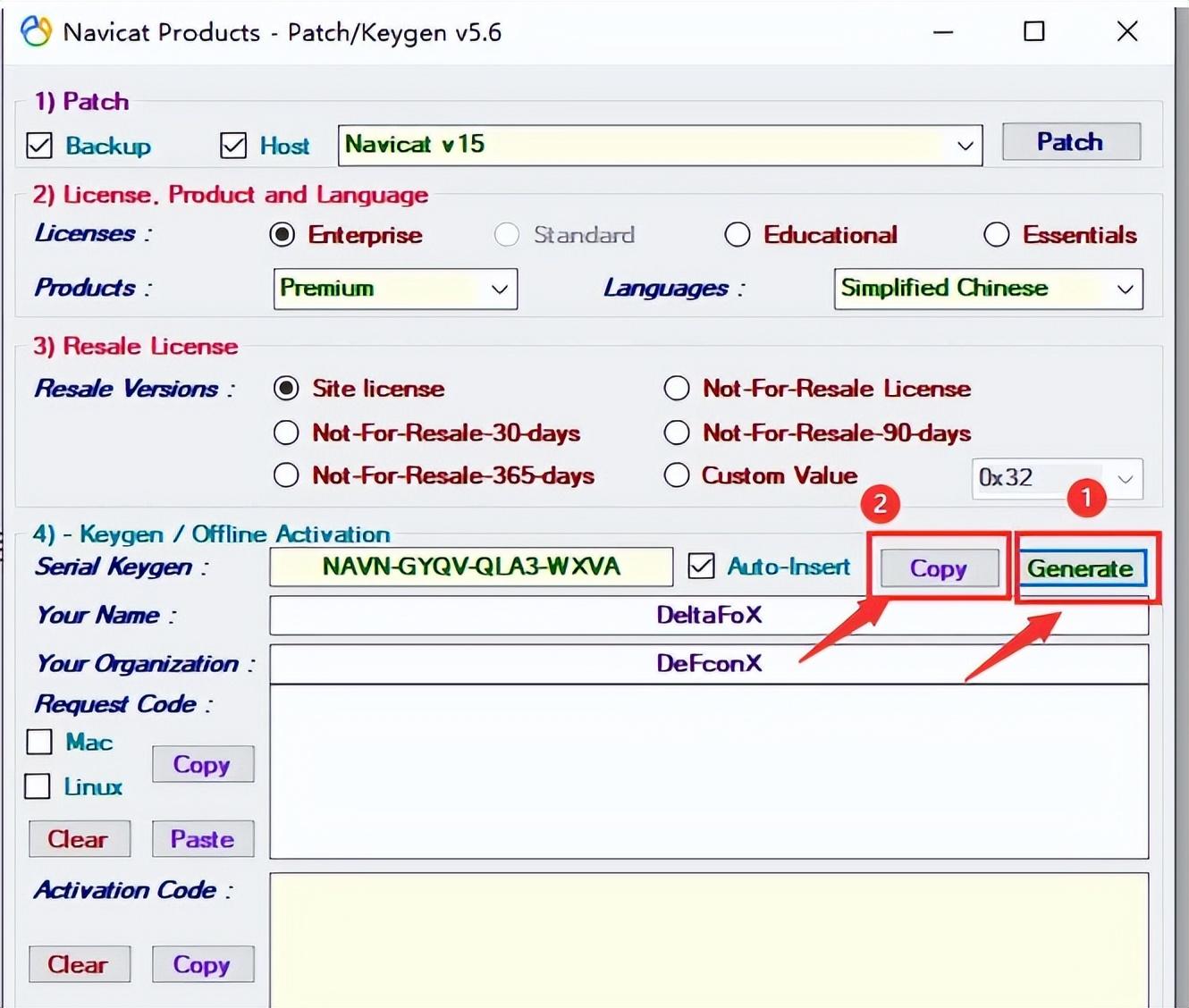1189x1008 pixels.
Task: Select the Site license radio button
Action: (x=286, y=389)
